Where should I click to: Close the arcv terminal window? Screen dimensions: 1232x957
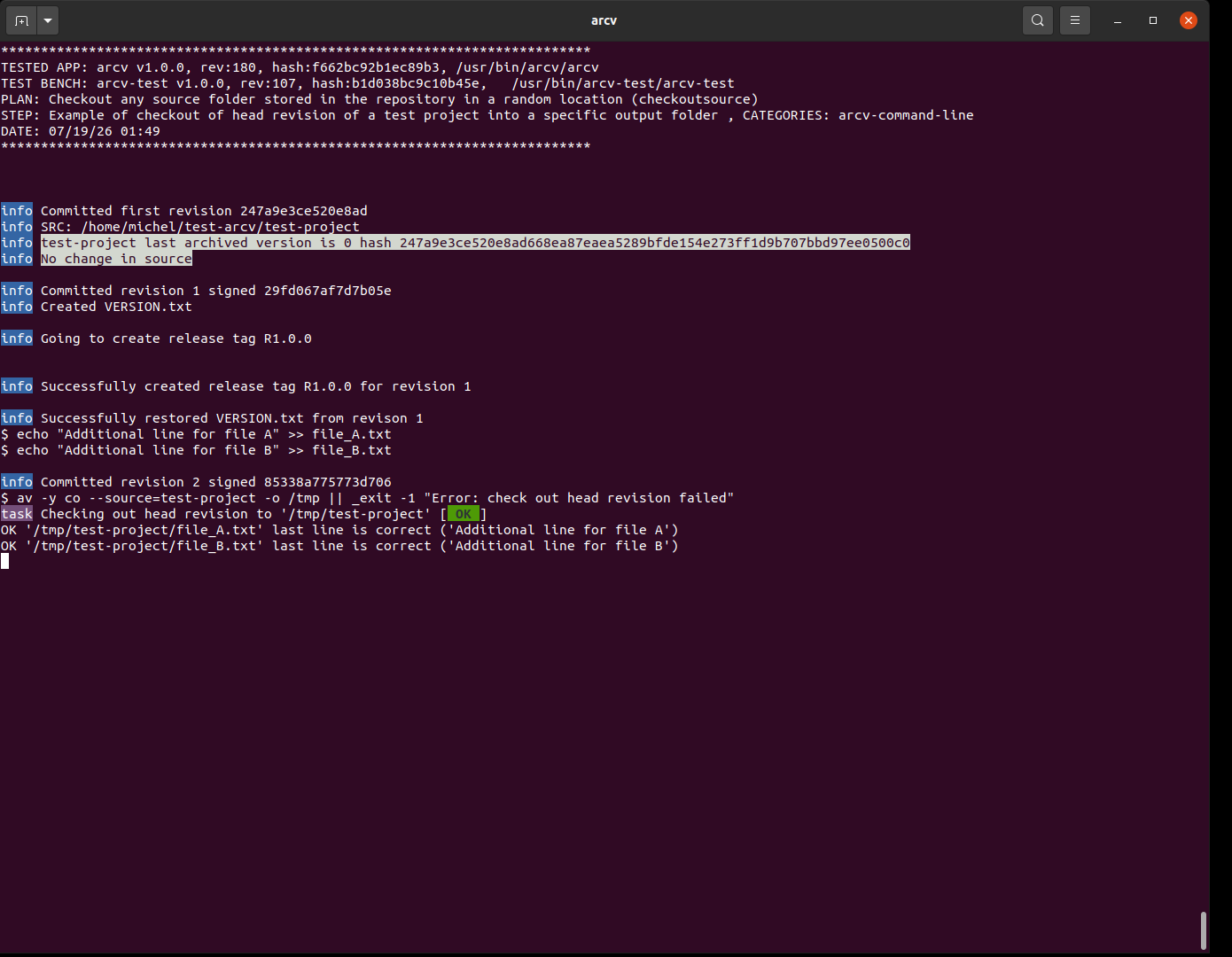(1189, 19)
